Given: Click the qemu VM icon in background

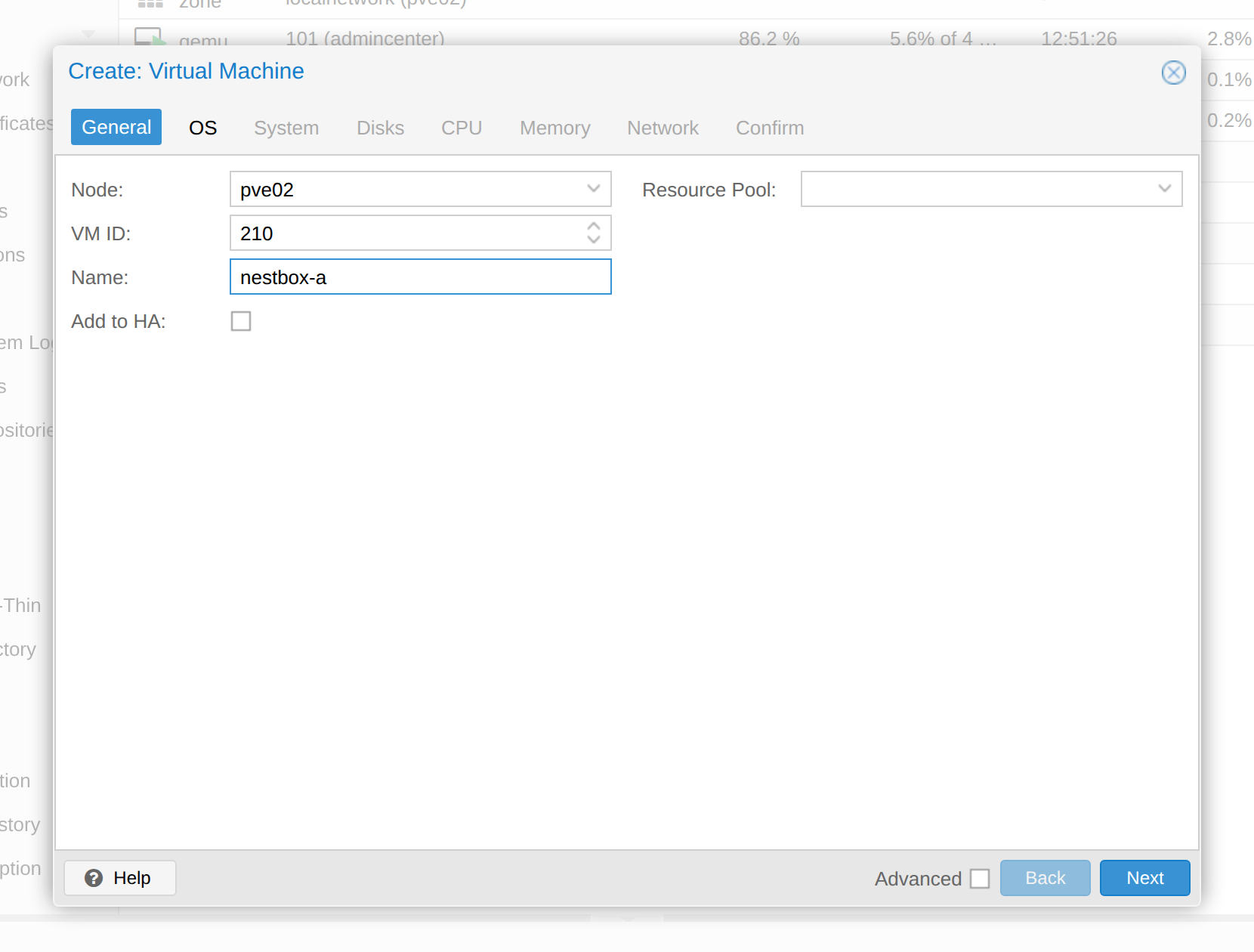Looking at the screenshot, I should coord(149,36).
